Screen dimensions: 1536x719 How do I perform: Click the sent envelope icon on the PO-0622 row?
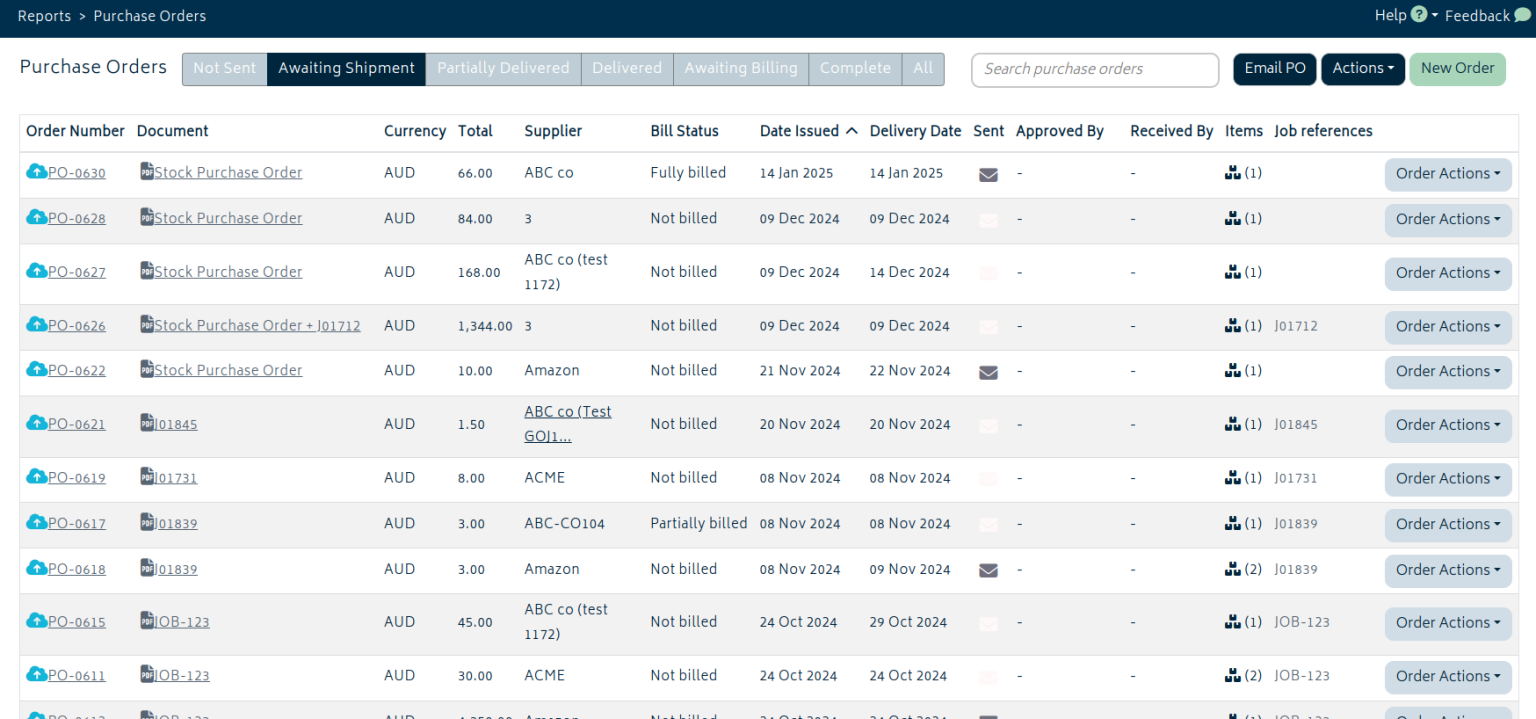[988, 372]
